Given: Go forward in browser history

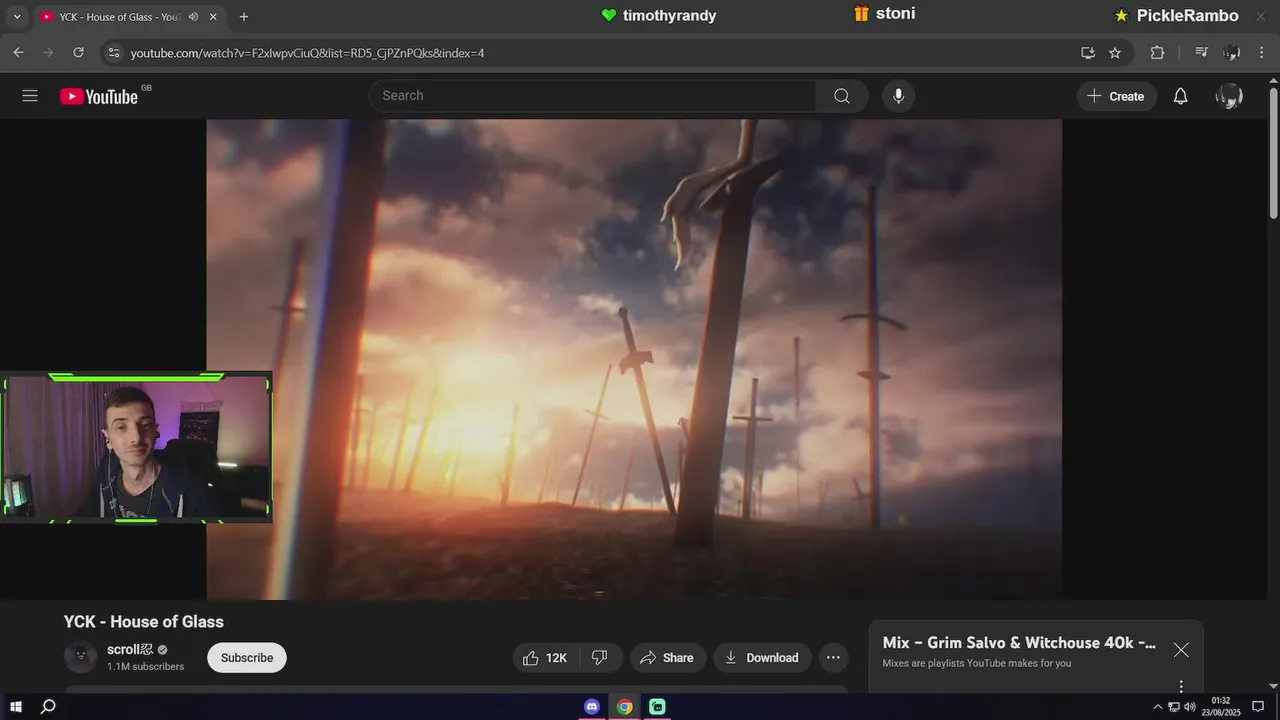Looking at the screenshot, I should [x=48, y=52].
